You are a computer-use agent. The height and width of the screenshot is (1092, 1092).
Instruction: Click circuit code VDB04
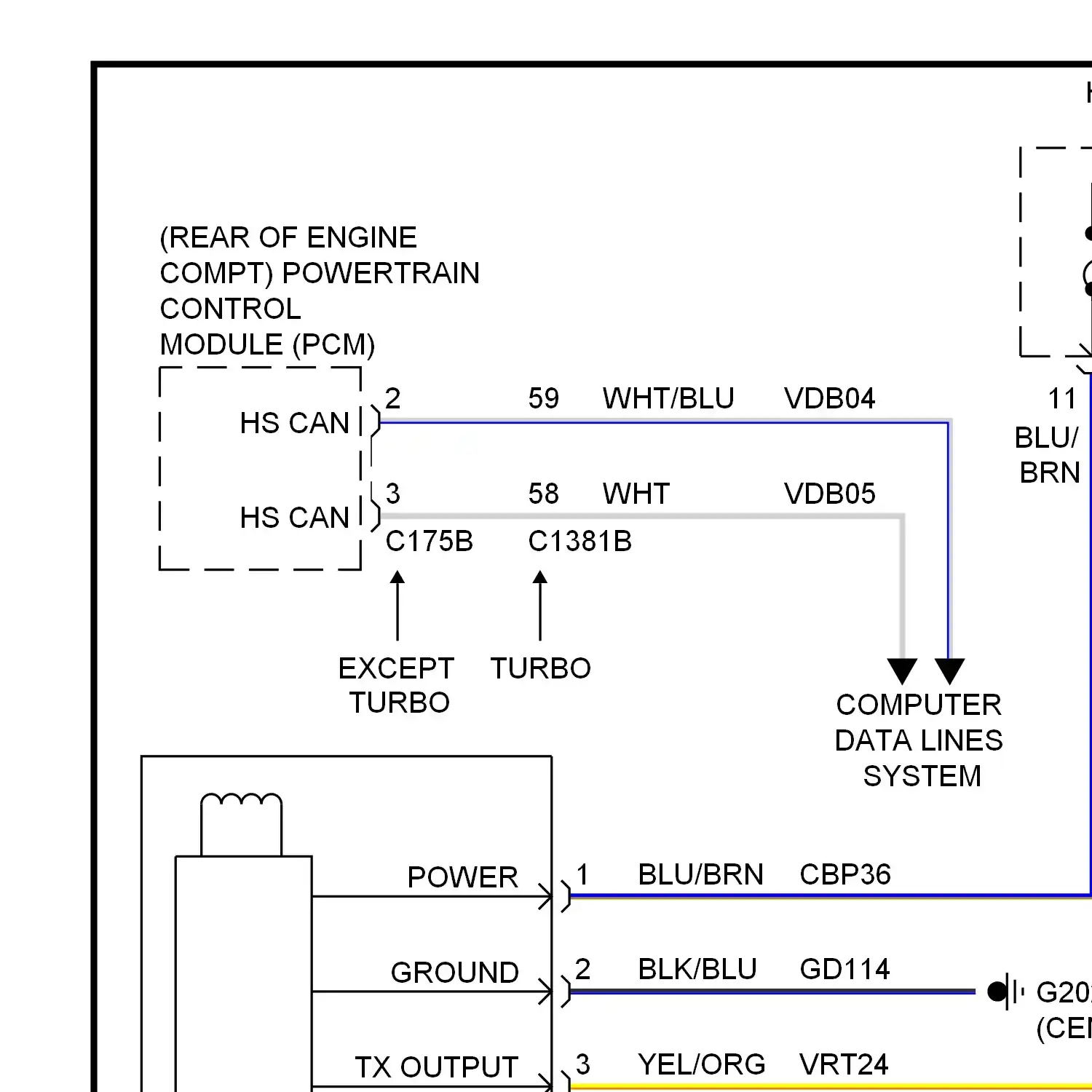point(830,398)
